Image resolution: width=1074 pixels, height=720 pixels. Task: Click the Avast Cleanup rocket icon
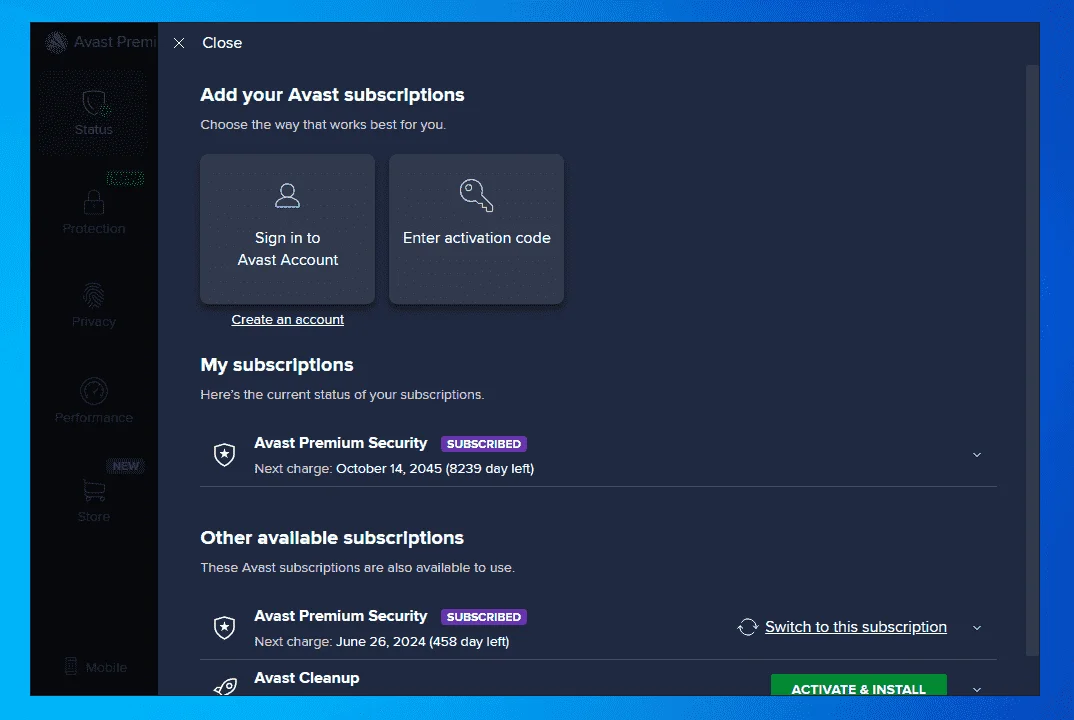(x=225, y=686)
